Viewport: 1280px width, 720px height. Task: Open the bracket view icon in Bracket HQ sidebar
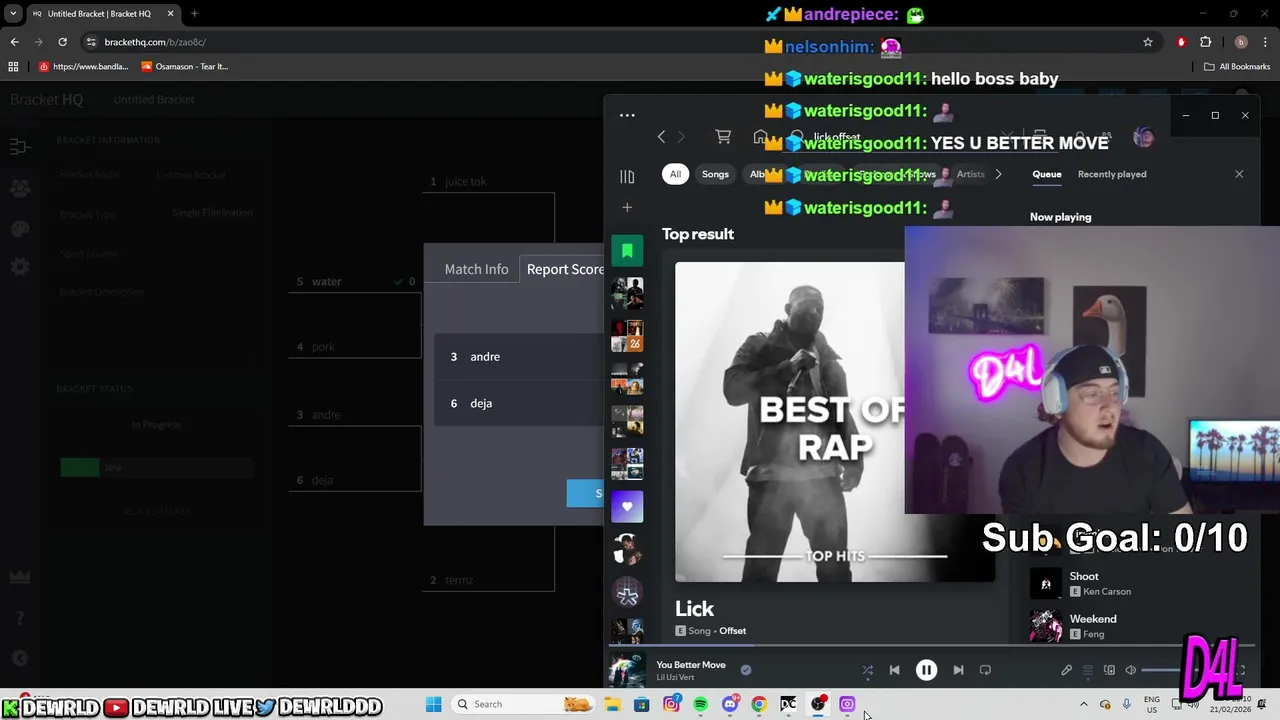(x=19, y=147)
